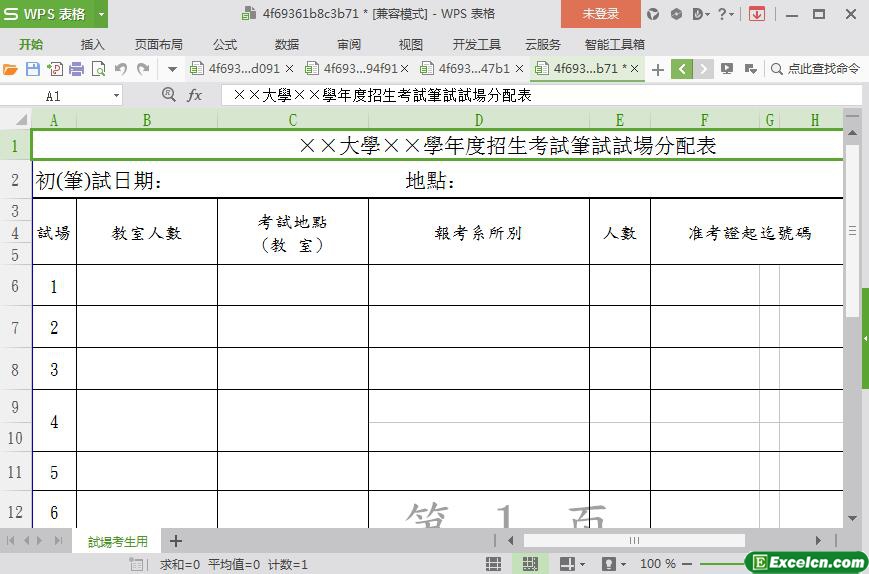This screenshot has width=869, height=574.
Task: Click the red download update icon
Action: click(756, 14)
